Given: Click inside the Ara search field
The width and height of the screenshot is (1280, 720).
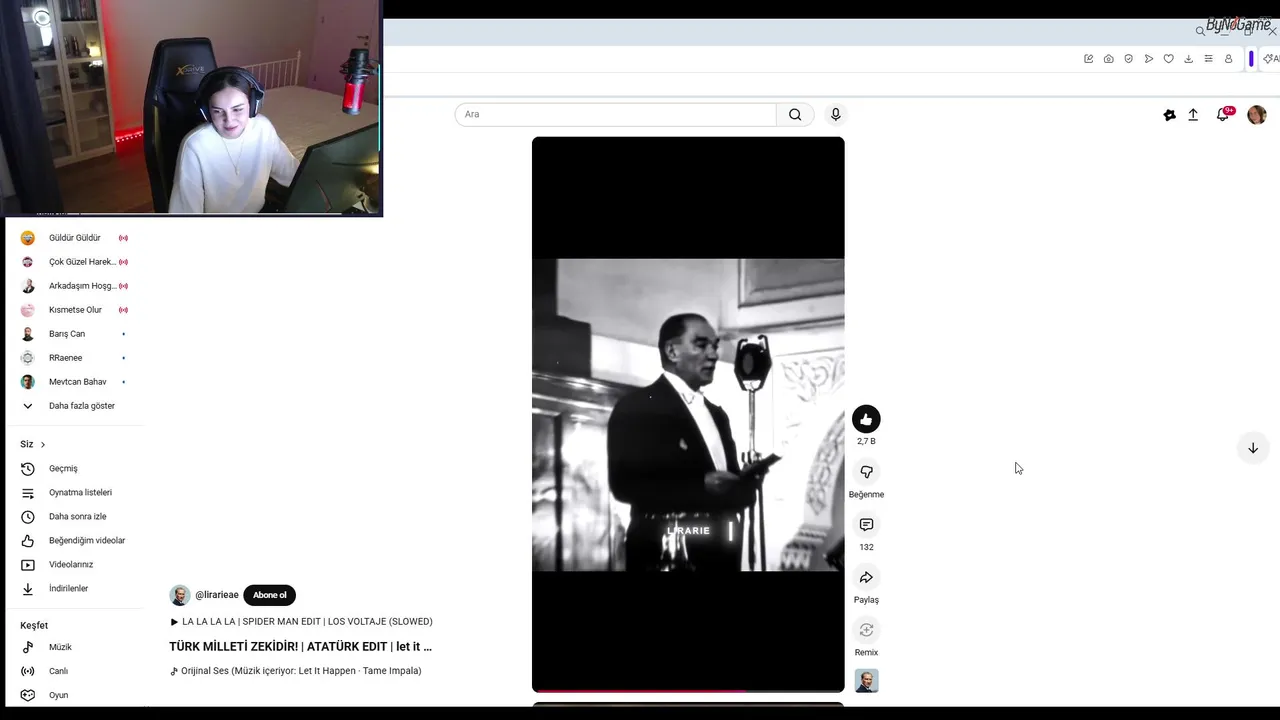Looking at the screenshot, I should pyautogui.click(x=615, y=114).
